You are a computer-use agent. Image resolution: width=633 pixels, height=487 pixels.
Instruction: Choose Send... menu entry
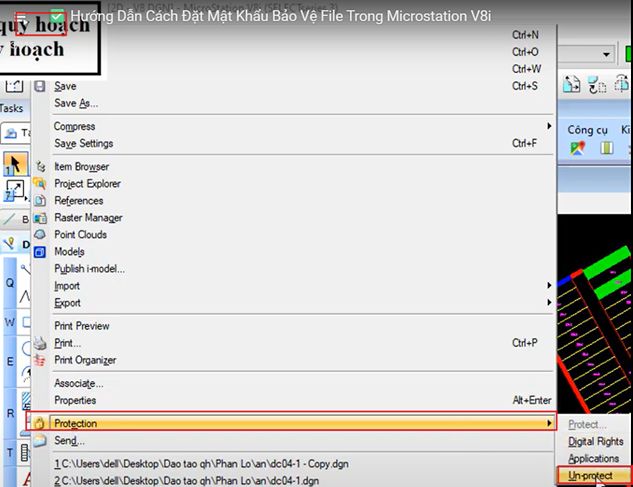coord(69,441)
